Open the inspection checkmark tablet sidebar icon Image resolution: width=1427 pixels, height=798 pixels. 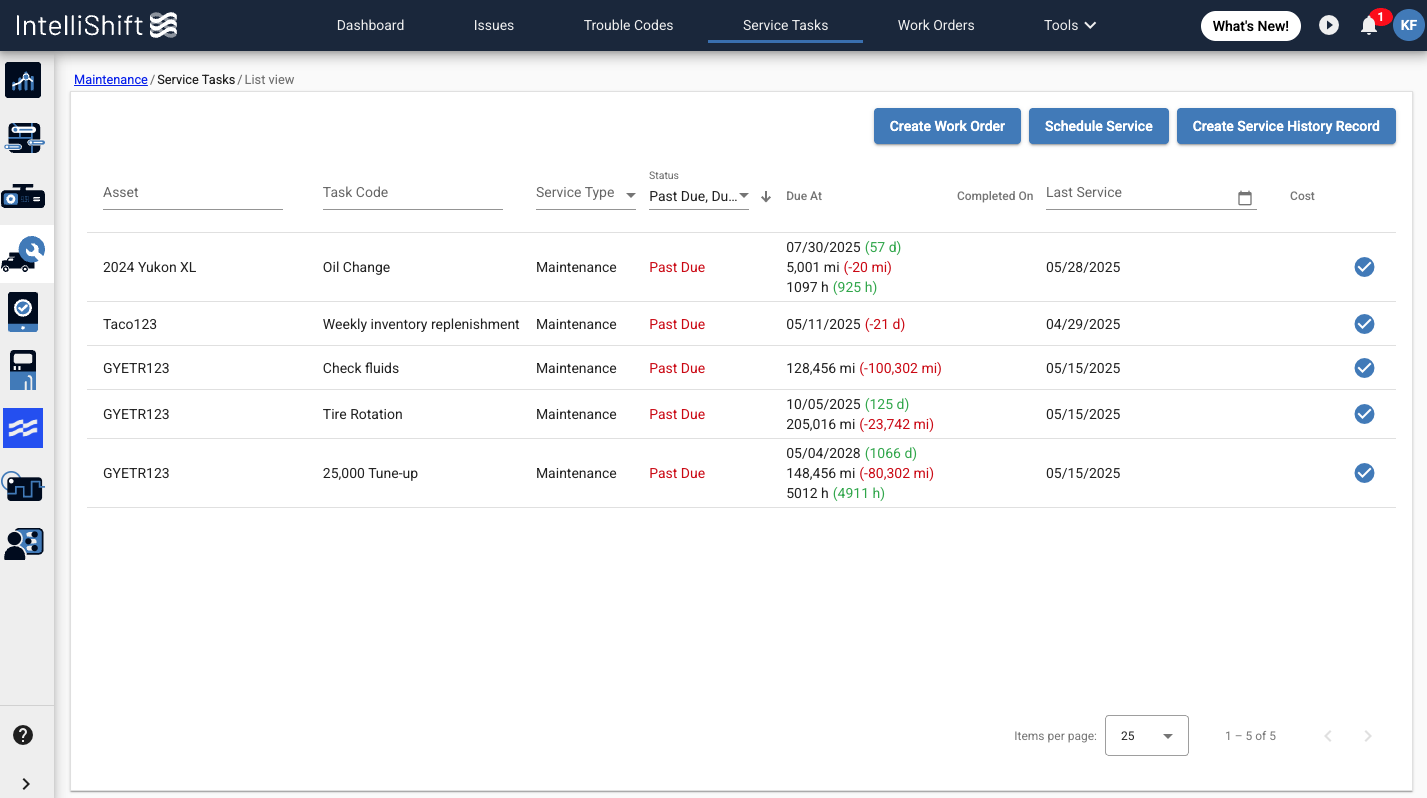tap(23, 312)
